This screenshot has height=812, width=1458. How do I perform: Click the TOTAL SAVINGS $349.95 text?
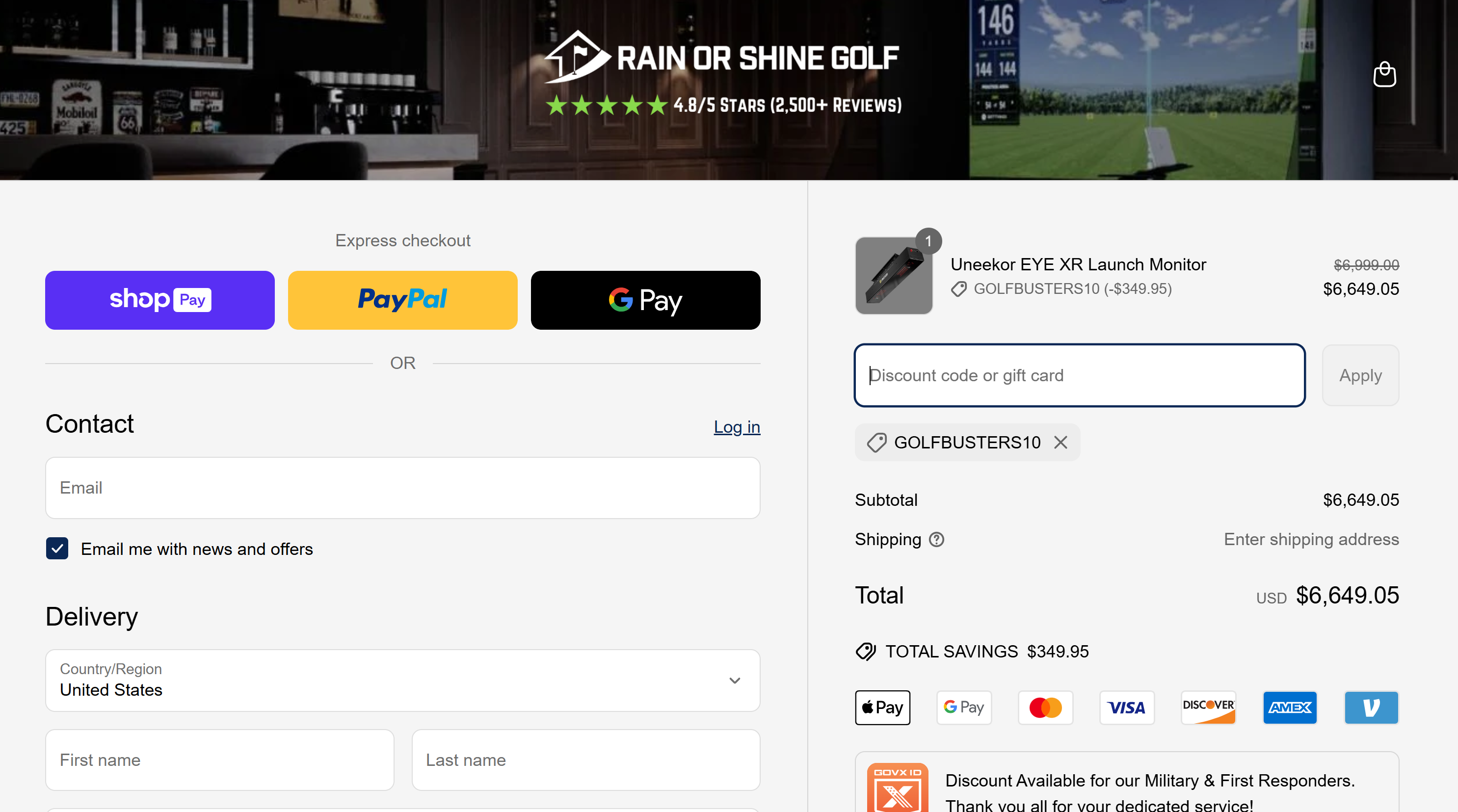[986, 651]
